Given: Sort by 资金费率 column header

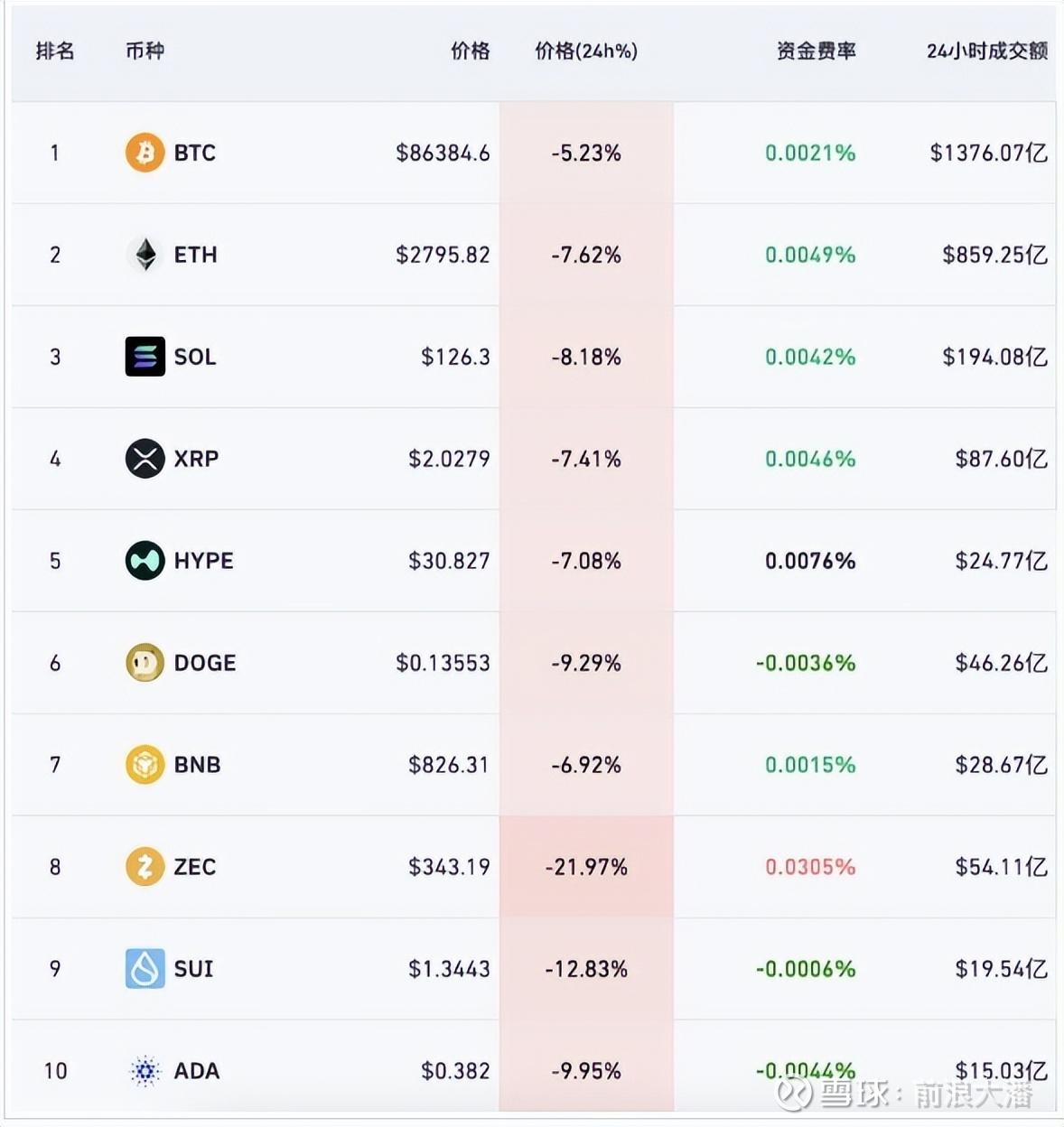Looking at the screenshot, I should coord(816,51).
